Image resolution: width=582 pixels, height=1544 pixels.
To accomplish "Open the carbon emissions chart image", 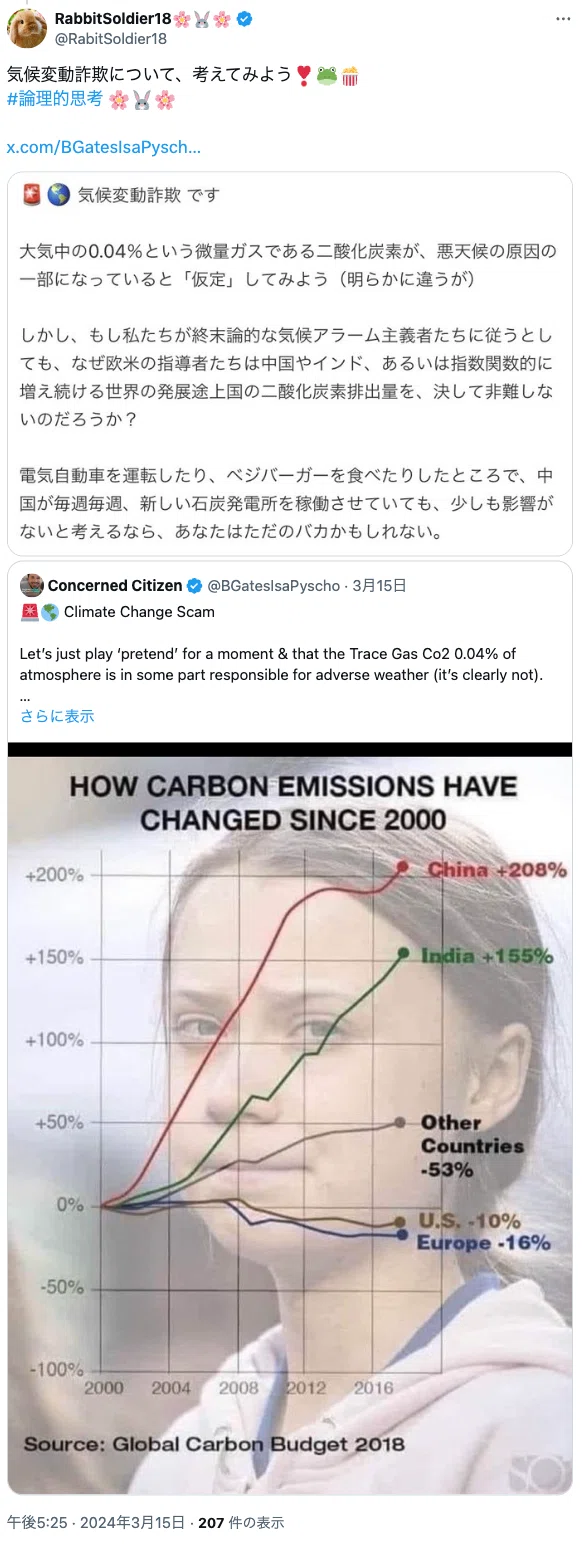I will [290, 1118].
